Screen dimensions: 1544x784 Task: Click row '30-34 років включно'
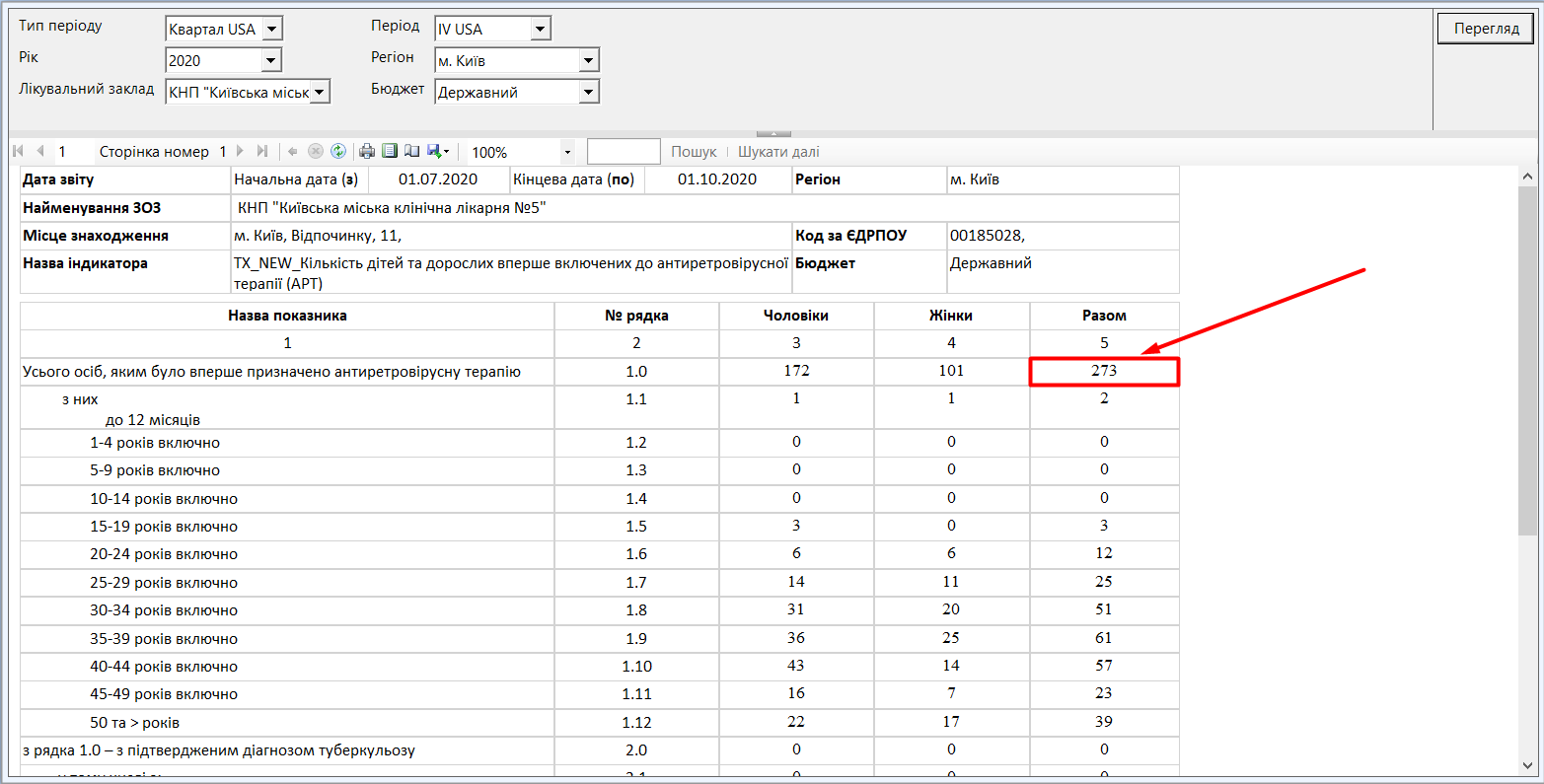click(164, 610)
